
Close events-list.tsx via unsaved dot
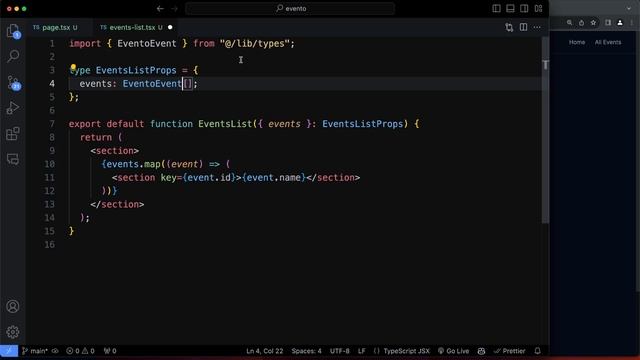tap(170, 27)
